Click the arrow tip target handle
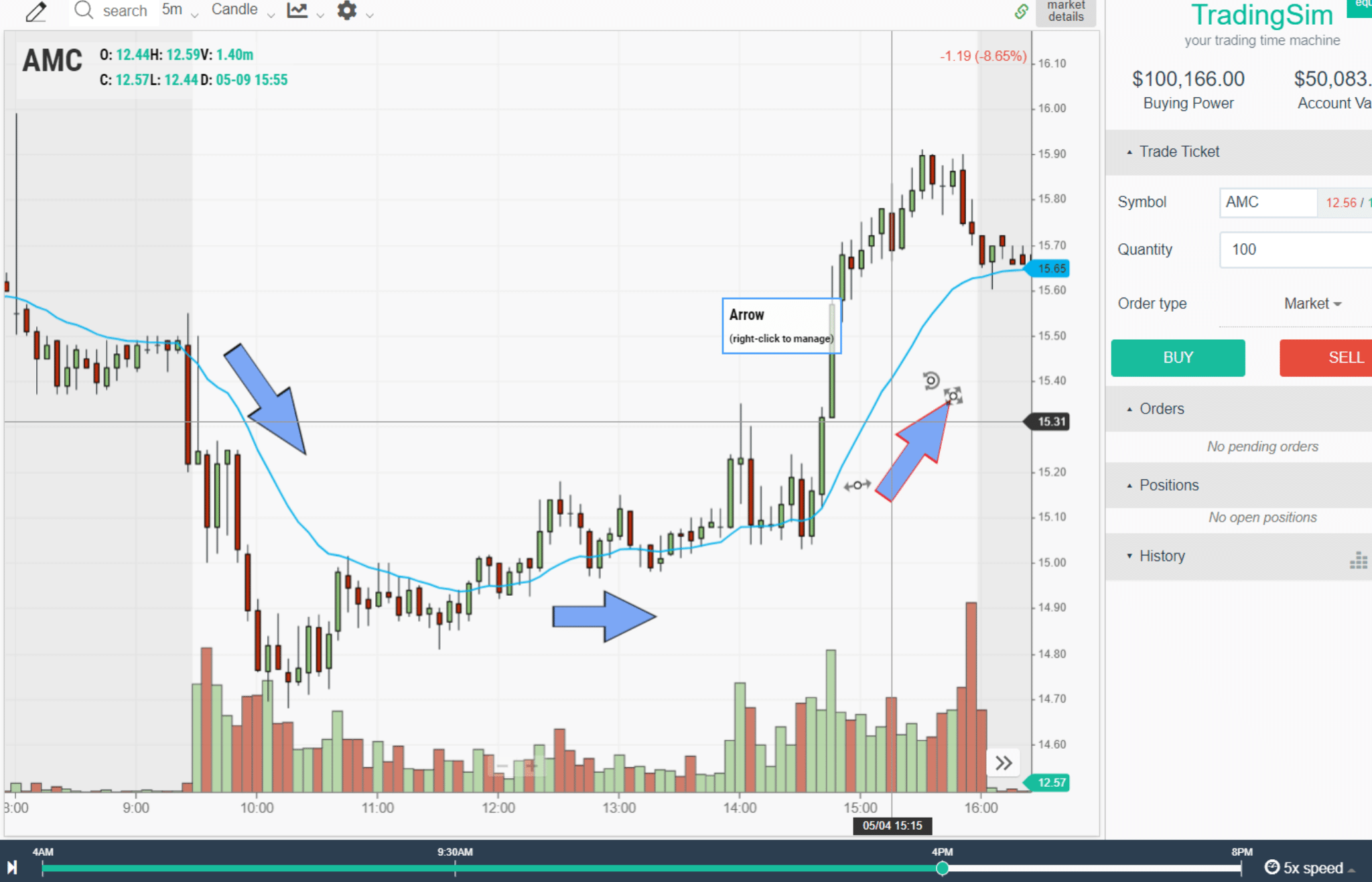This screenshot has height=882, width=1372. (x=953, y=396)
